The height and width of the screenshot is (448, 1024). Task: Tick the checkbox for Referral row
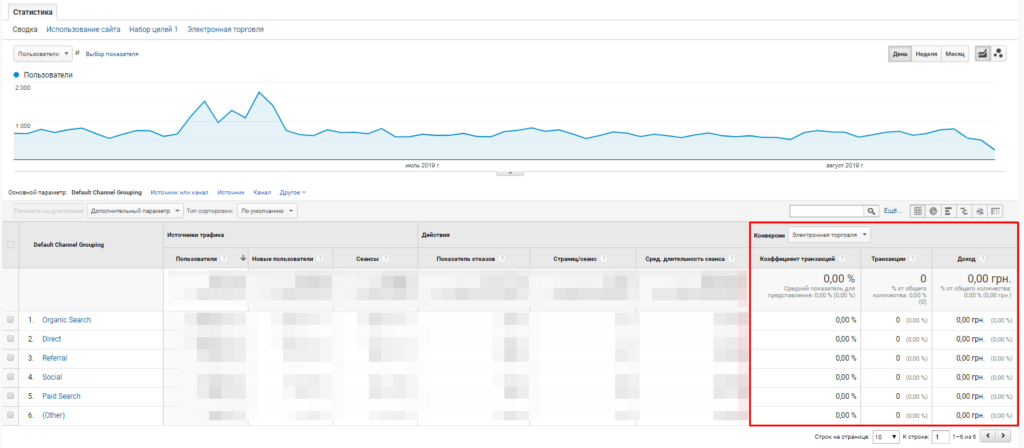[11, 358]
